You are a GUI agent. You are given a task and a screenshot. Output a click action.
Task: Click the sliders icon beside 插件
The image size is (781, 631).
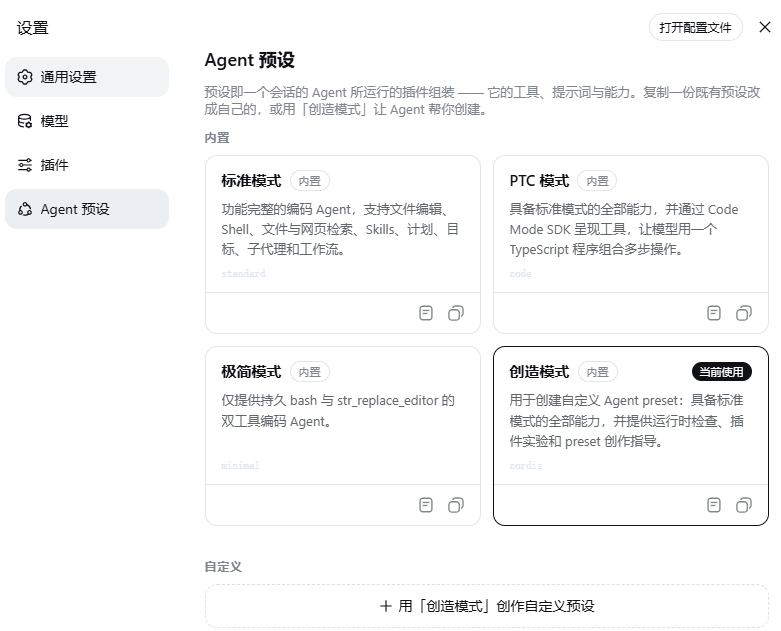25,165
